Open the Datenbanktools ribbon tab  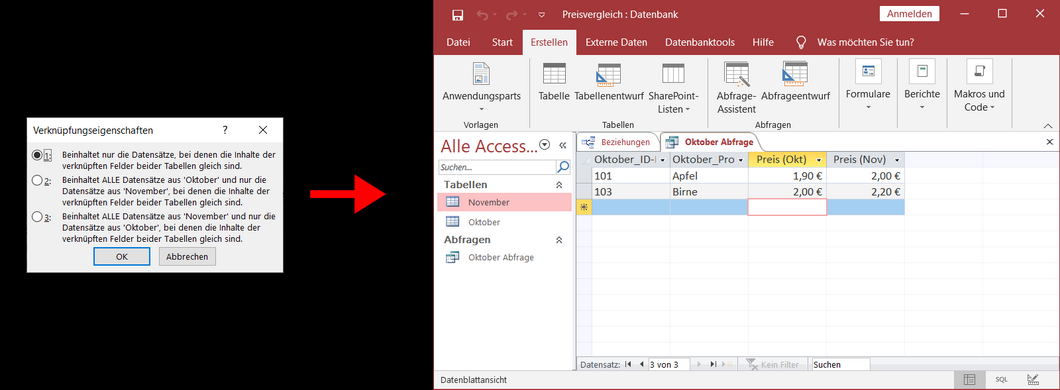click(x=700, y=42)
